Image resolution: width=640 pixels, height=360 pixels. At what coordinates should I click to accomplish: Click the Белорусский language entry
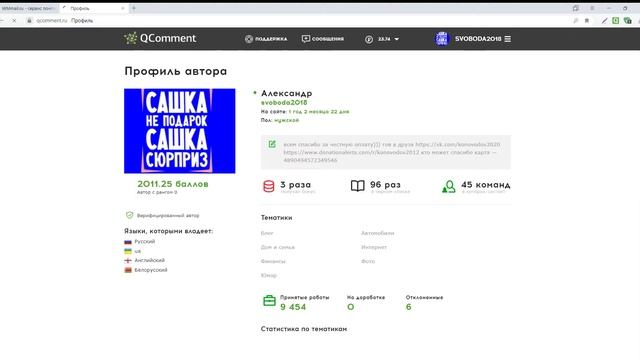click(151, 270)
